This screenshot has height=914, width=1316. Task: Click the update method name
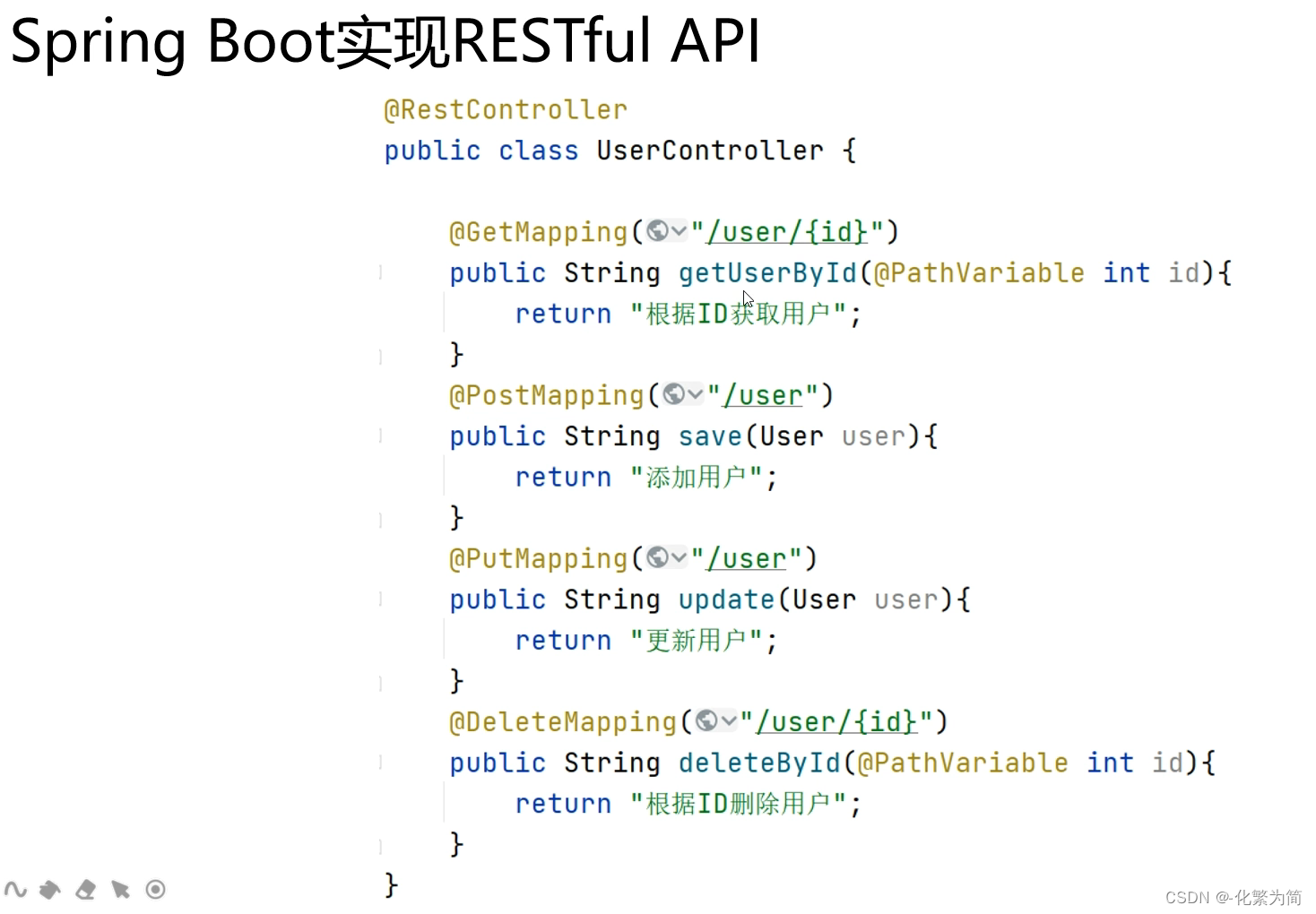tap(727, 599)
